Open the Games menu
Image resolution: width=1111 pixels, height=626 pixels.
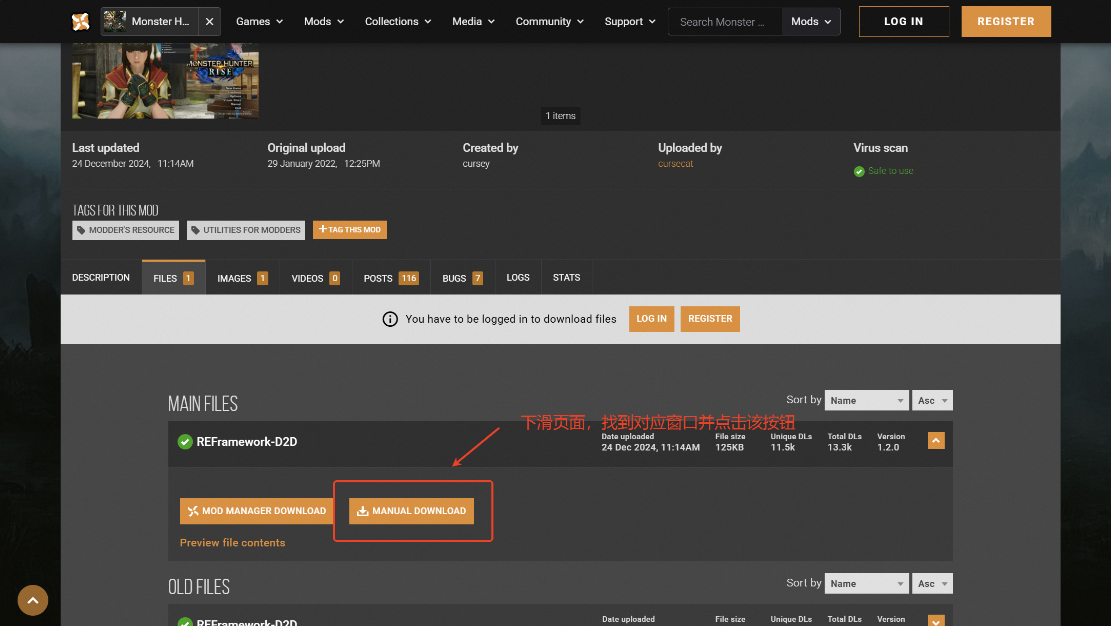(x=259, y=21)
